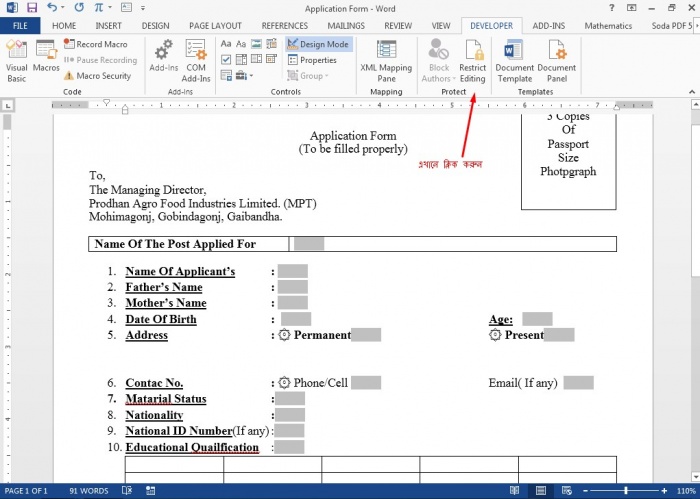The height and width of the screenshot is (499, 700).
Task: Select the Phone/Cell option
Action: (x=284, y=383)
